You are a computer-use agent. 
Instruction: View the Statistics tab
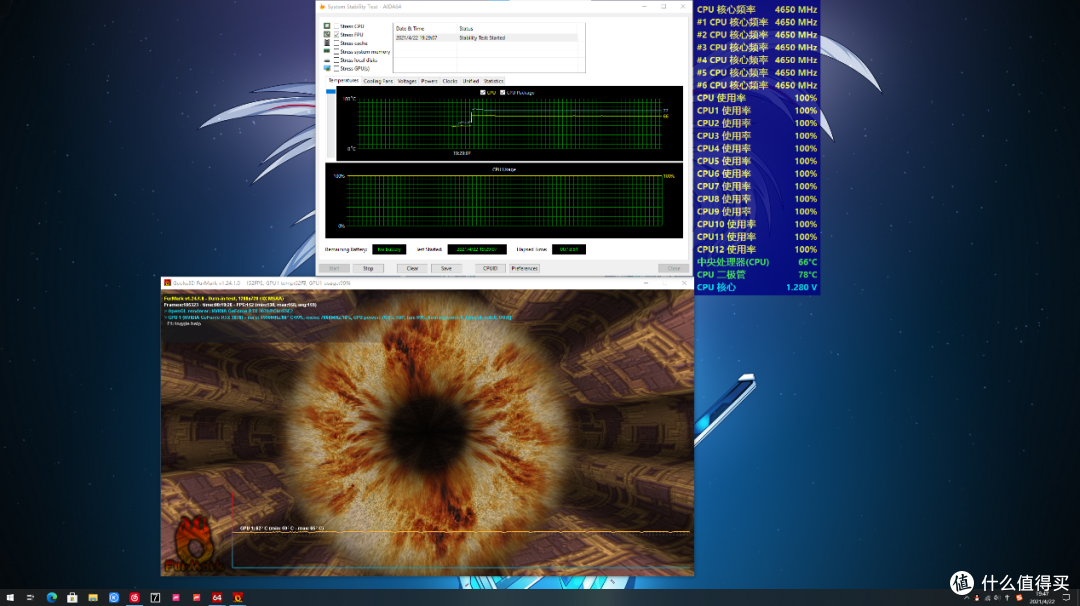tap(493, 81)
